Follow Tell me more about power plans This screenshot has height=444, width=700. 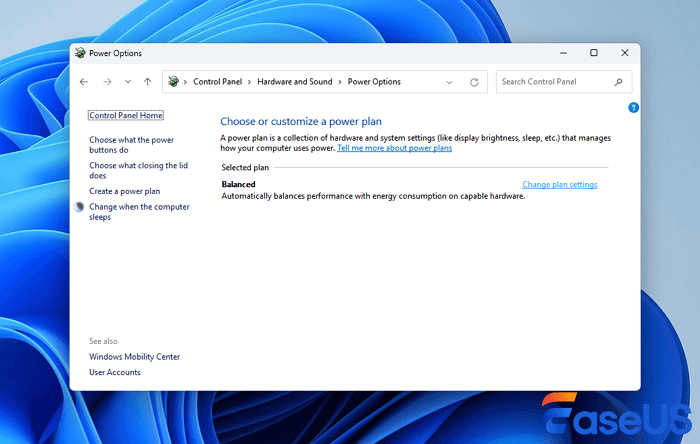395,148
